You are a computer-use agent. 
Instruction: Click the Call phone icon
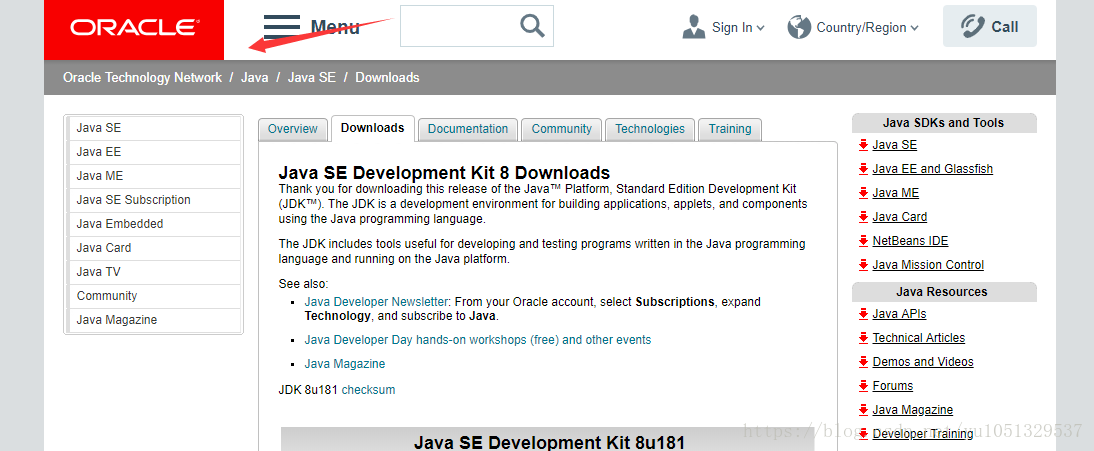coord(970,26)
